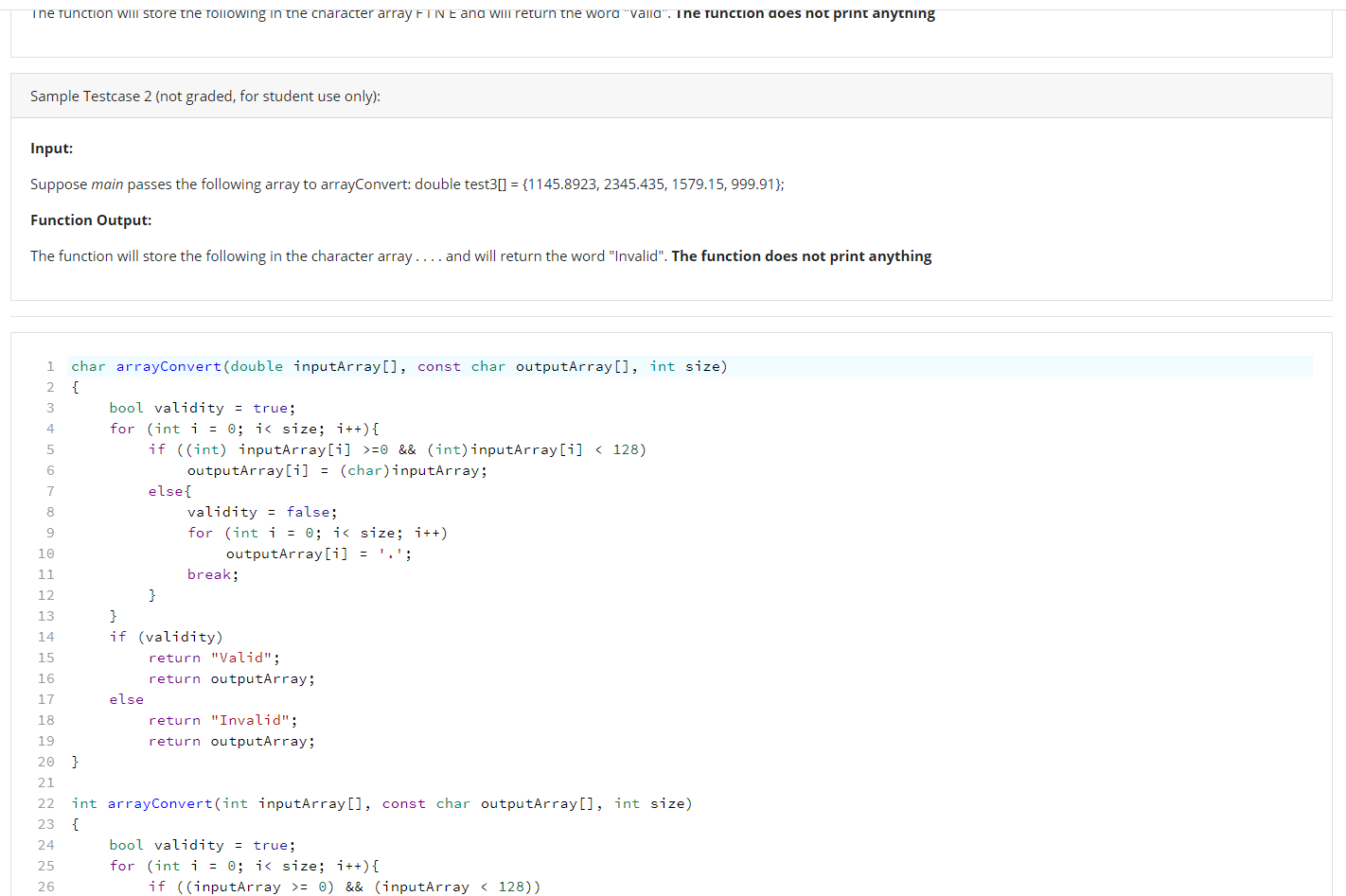The image size is (1346, 896).
Task: Click the for loop on code line 4
Action: click(244, 429)
